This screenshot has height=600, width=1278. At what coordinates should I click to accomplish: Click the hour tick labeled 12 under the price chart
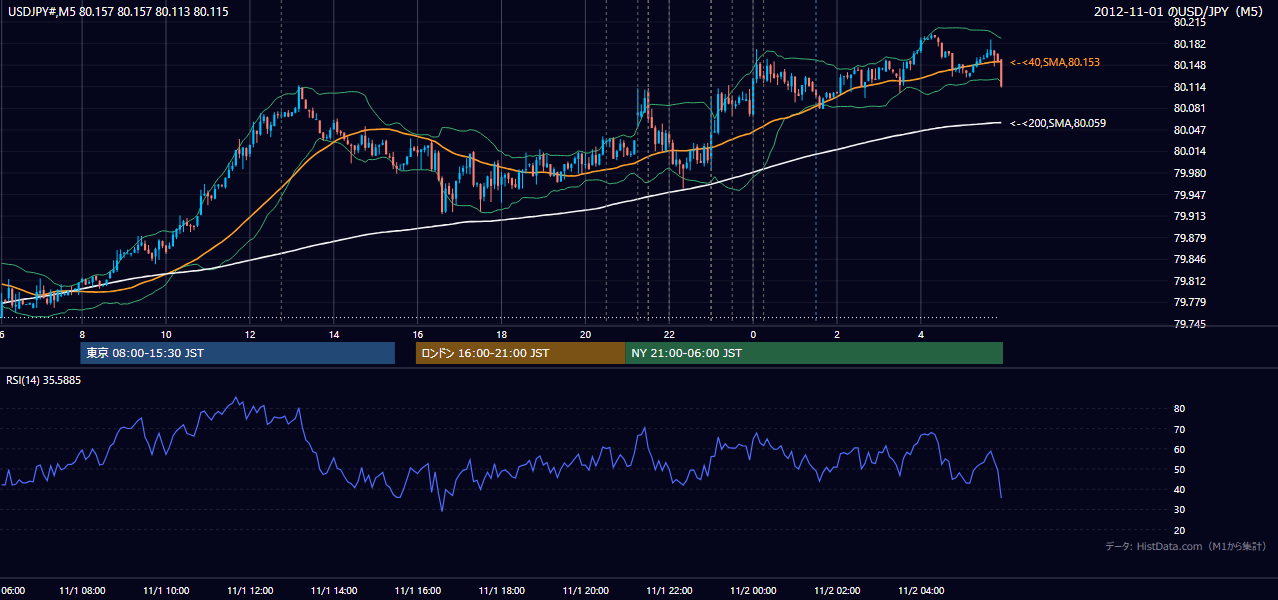point(250,334)
